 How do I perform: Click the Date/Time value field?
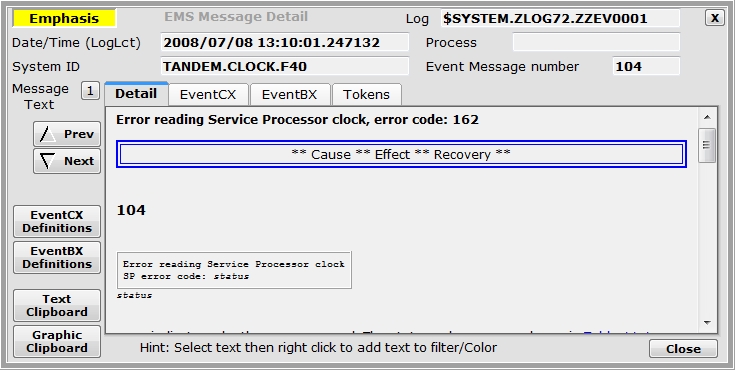coord(285,42)
